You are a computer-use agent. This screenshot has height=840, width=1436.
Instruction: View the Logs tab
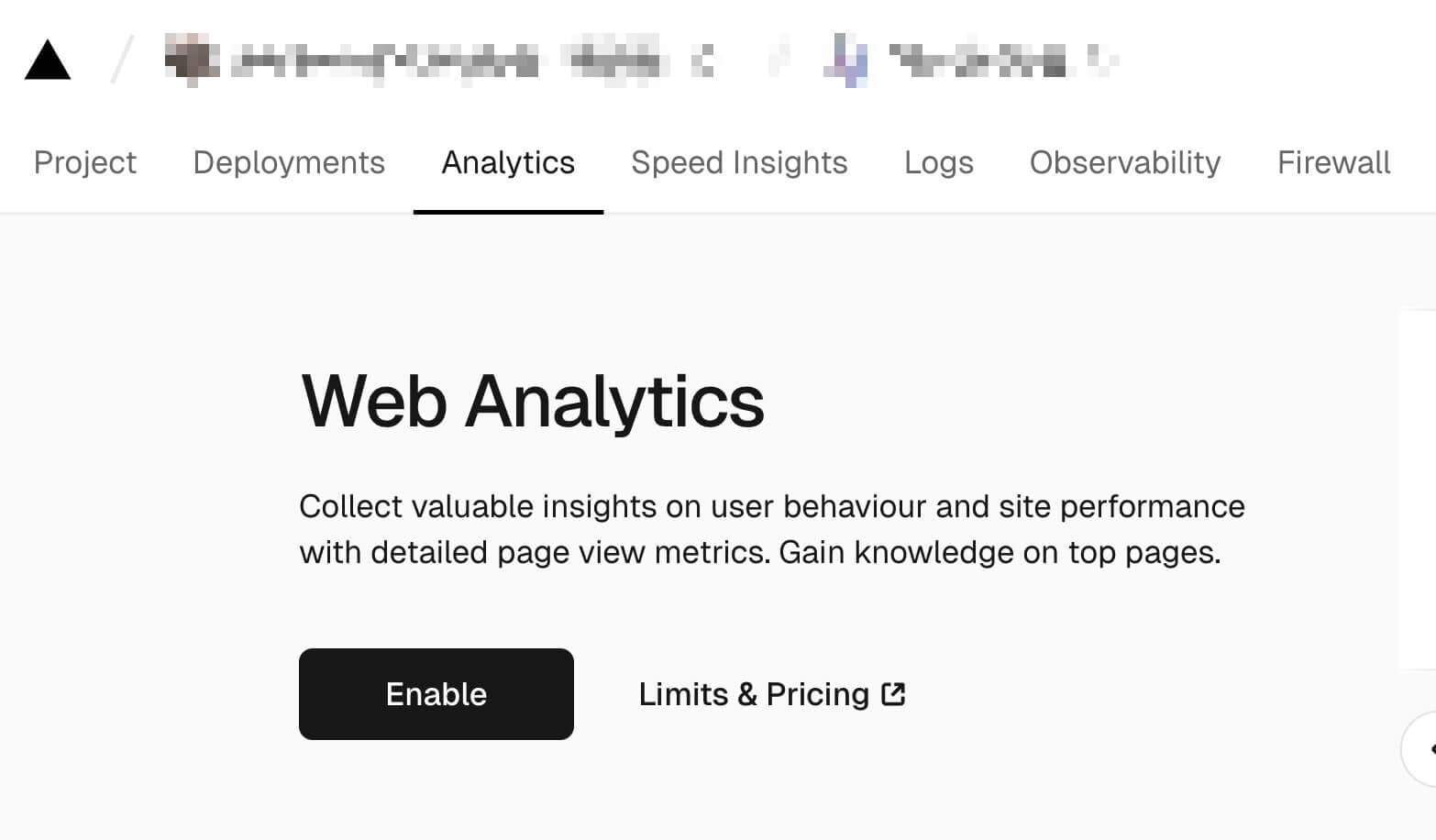[938, 162]
